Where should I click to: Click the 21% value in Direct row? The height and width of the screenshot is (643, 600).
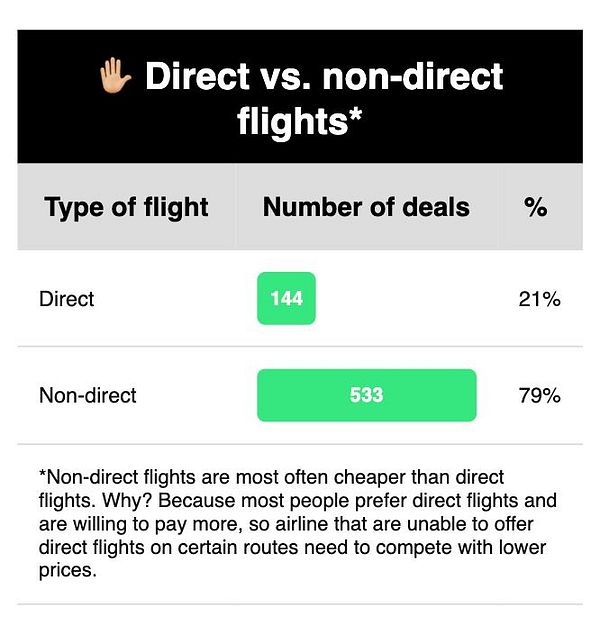click(539, 299)
